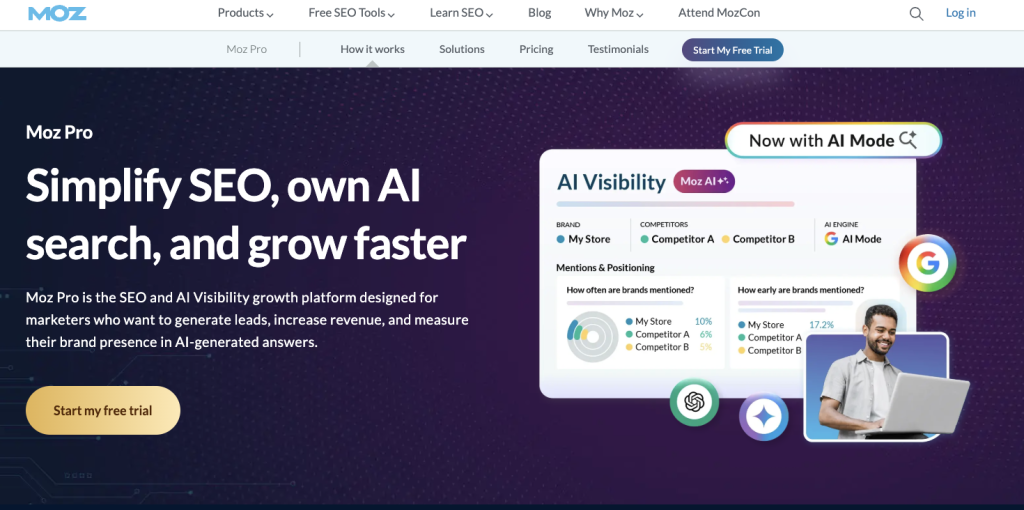
Task: Open search with the magnifying glass icon
Action: tap(916, 13)
